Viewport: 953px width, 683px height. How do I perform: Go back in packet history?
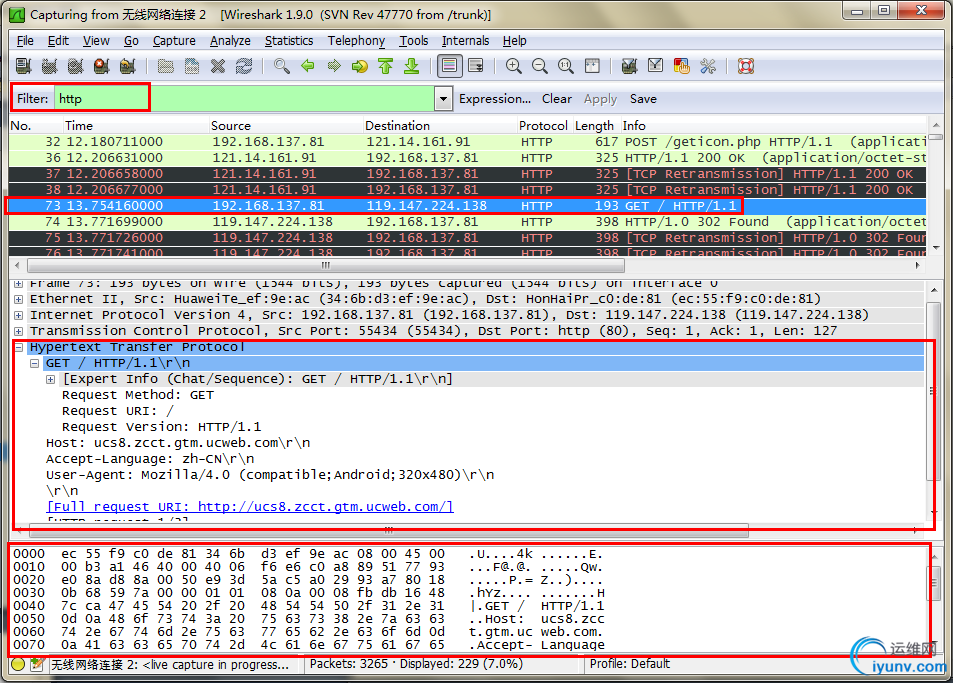308,66
